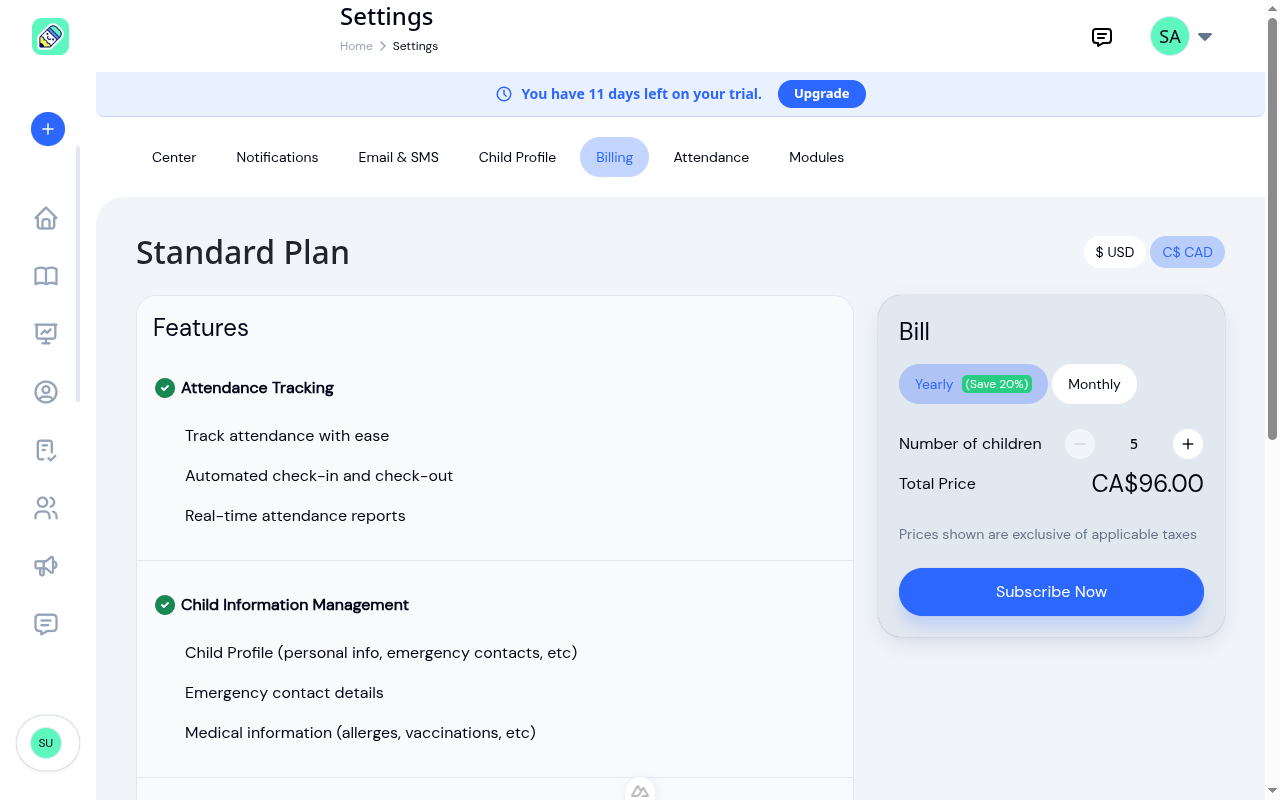Click the SU avatar at sidebar bottom
The image size is (1280, 800).
click(x=46, y=743)
